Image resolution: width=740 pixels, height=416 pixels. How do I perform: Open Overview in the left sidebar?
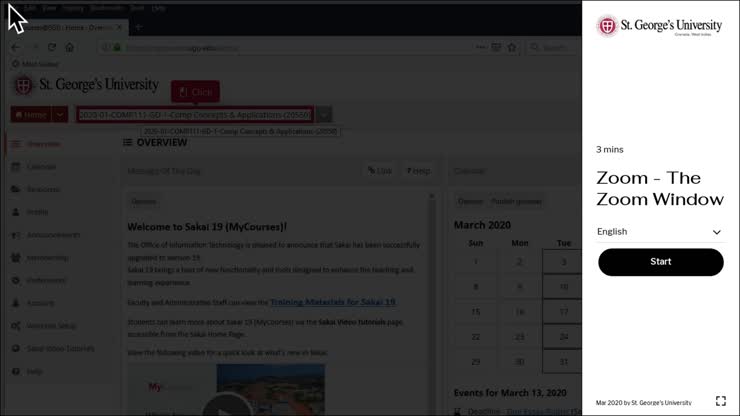(43, 144)
